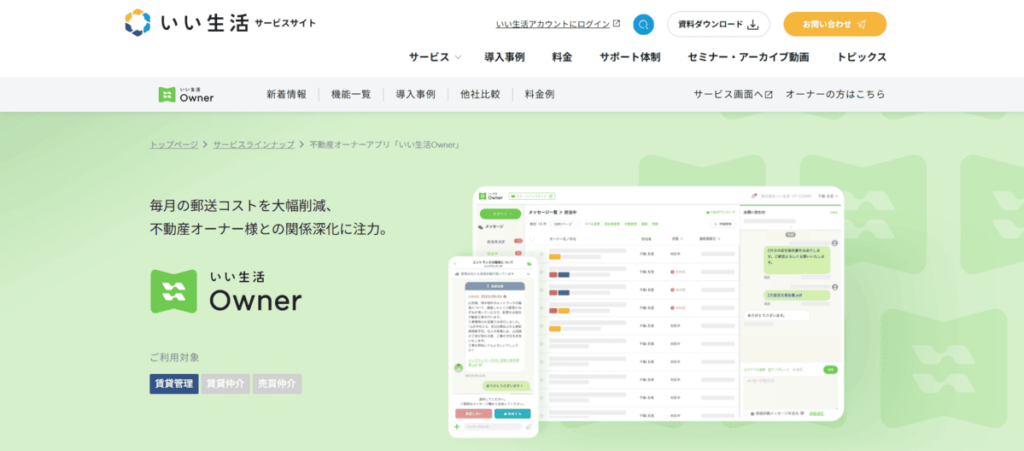This screenshot has width=1024, height=451.
Task: Click the mobile chat screenshot image
Action: [494, 347]
